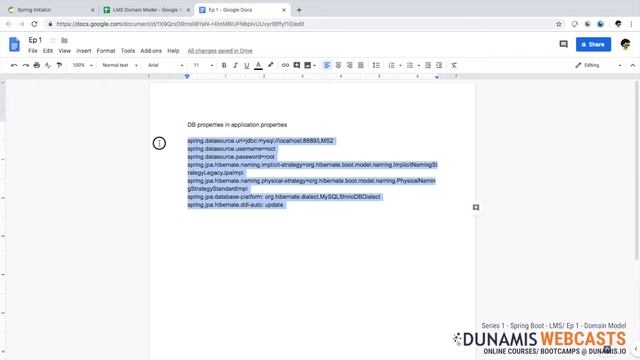Screen dimensions: 640x360
Task: Open the line spacing options
Action: pos(376,65)
